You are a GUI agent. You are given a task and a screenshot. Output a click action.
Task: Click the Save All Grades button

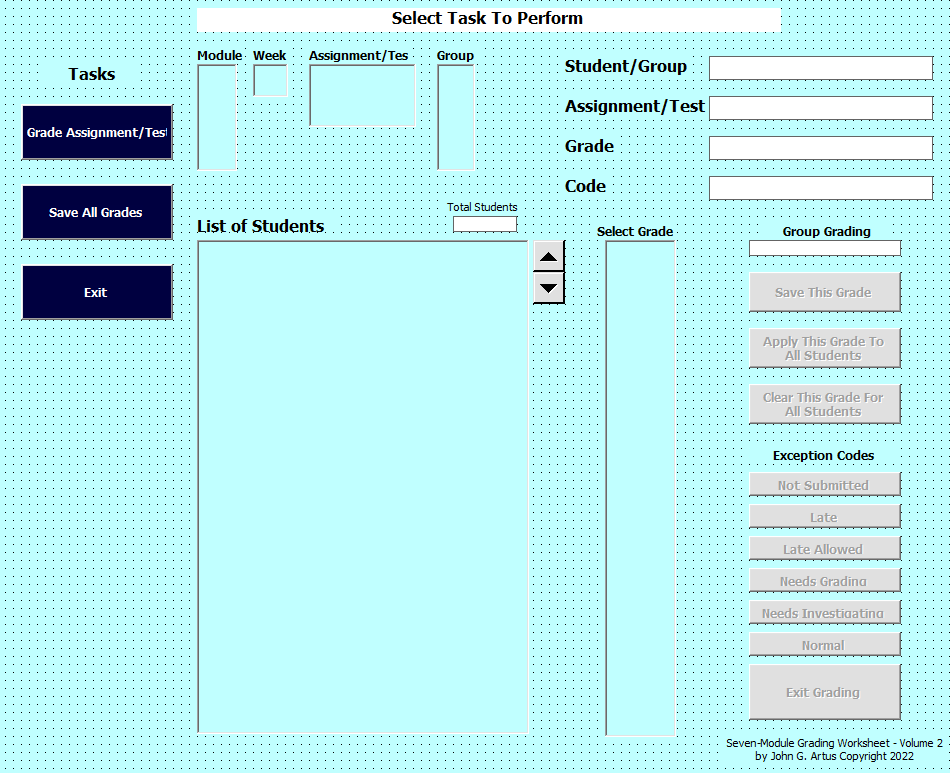tap(97, 212)
